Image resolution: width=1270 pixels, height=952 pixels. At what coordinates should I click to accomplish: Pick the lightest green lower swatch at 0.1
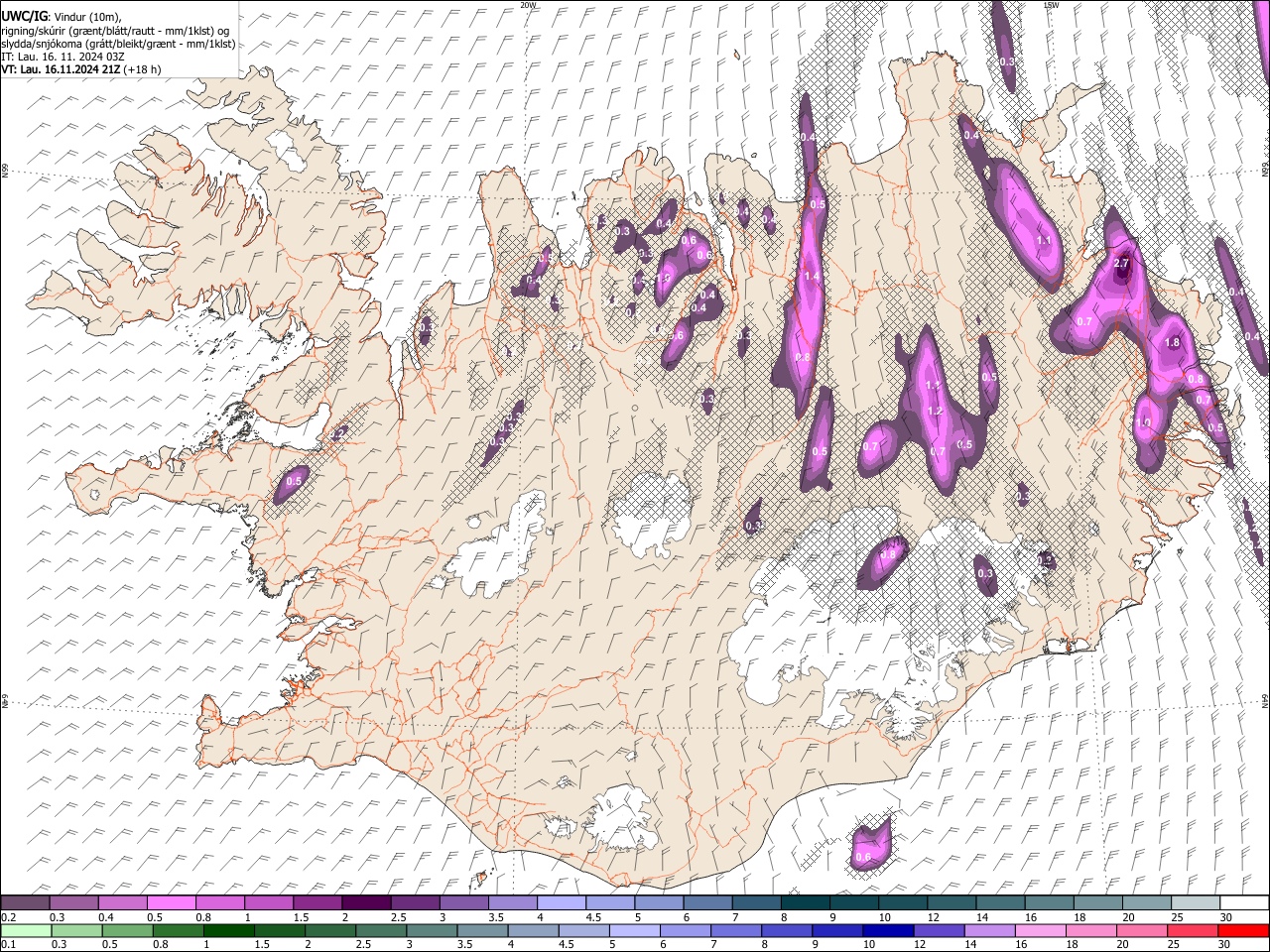coord(26,930)
